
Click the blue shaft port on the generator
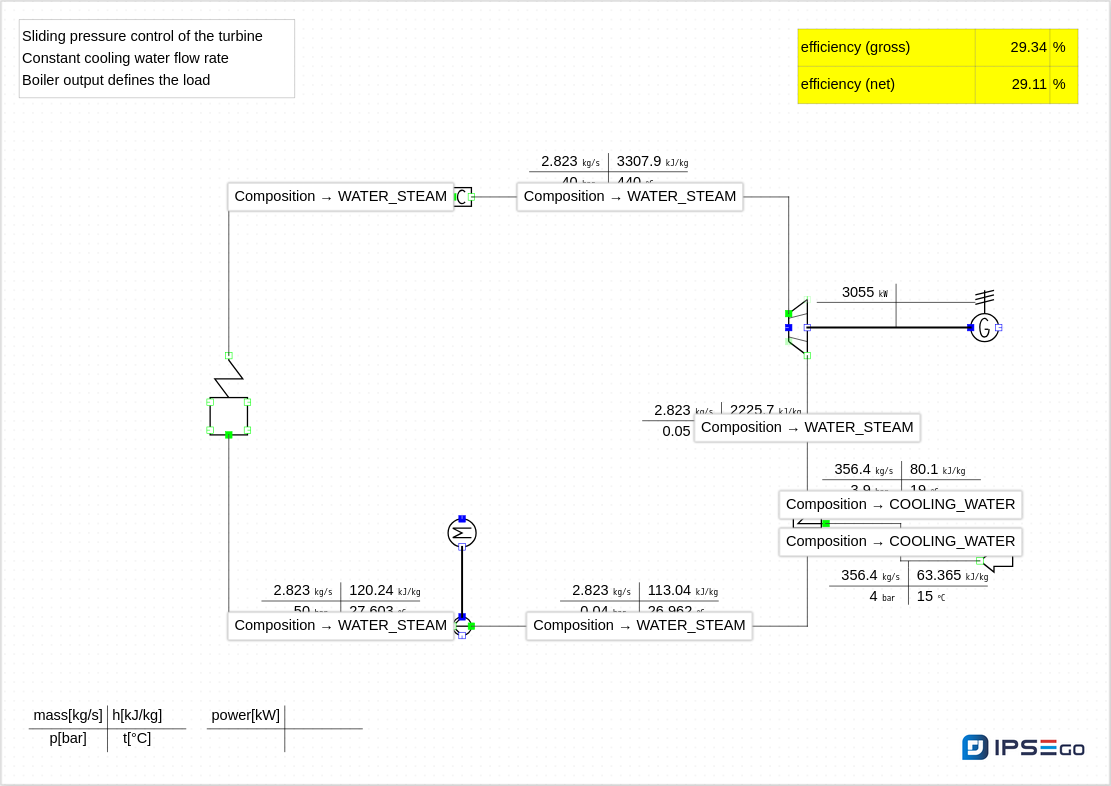point(970,327)
